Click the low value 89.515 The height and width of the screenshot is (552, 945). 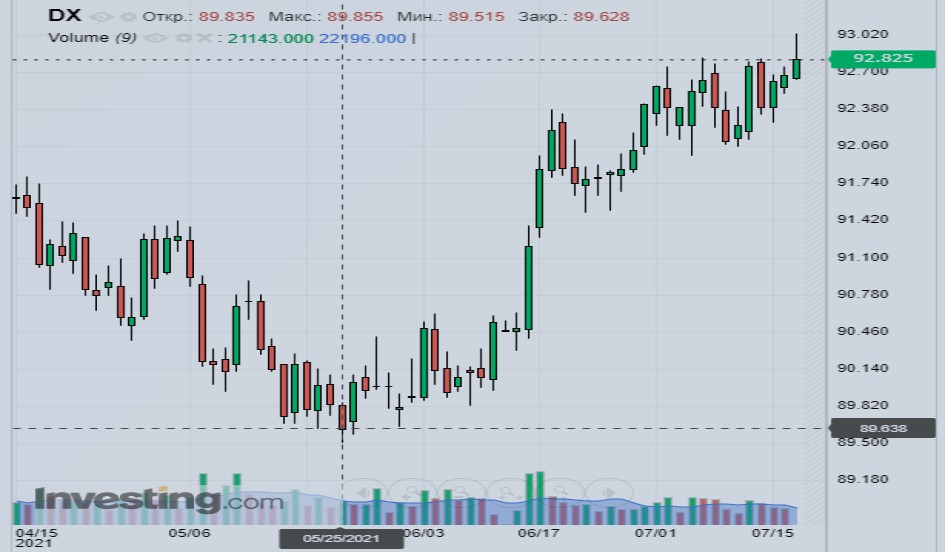(x=476, y=16)
